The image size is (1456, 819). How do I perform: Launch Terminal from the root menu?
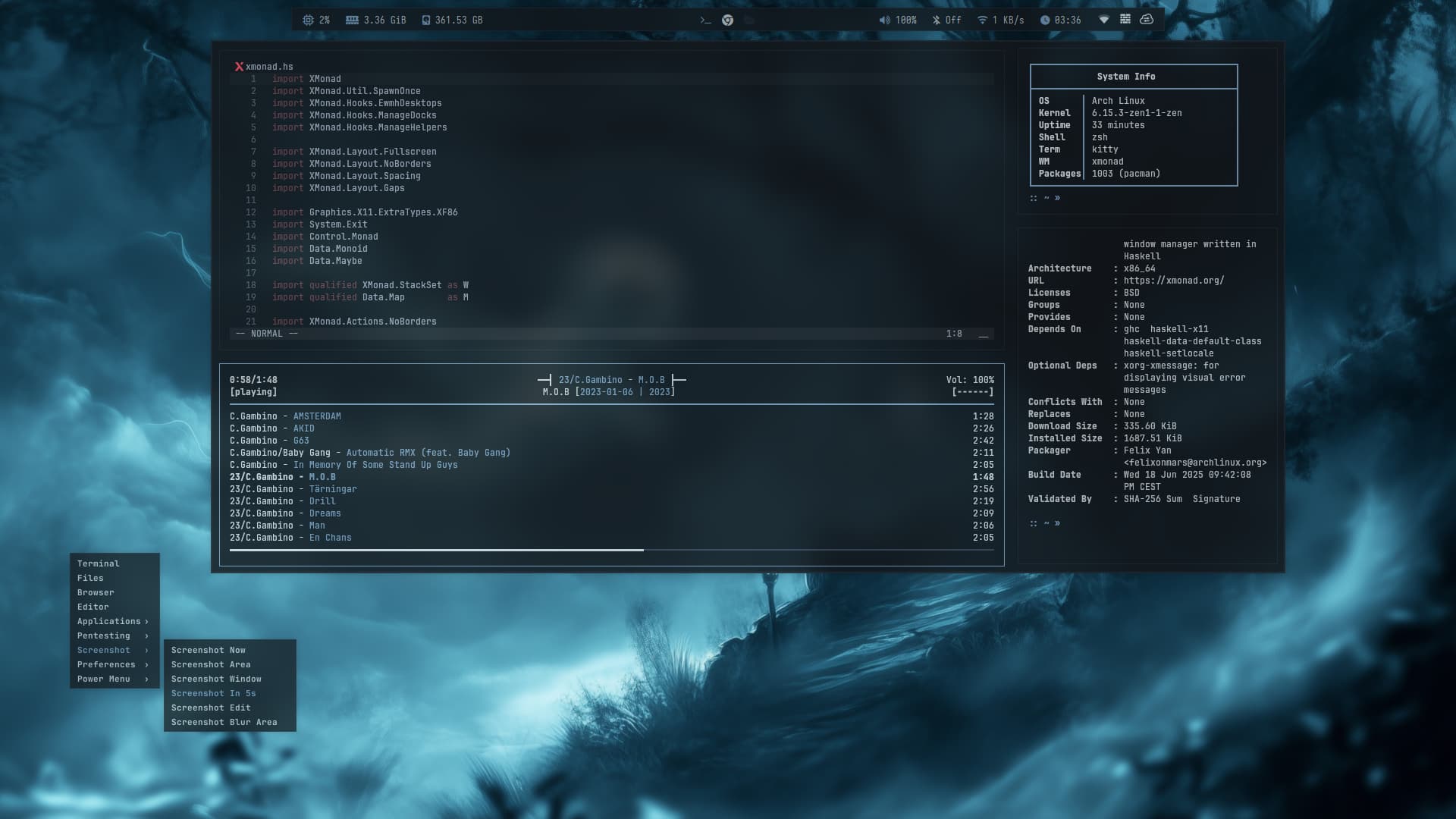point(98,563)
